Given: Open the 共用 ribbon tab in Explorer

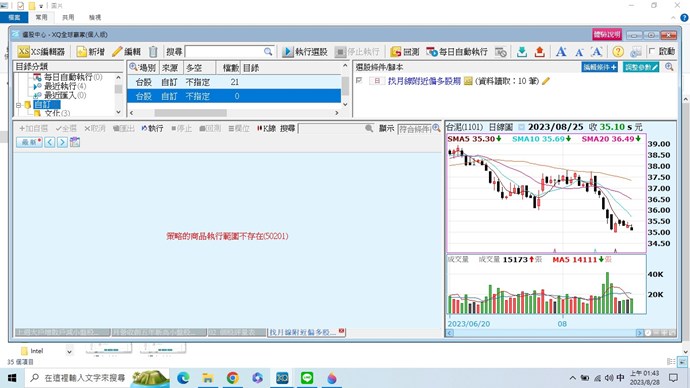Looking at the screenshot, I should coord(68,17).
